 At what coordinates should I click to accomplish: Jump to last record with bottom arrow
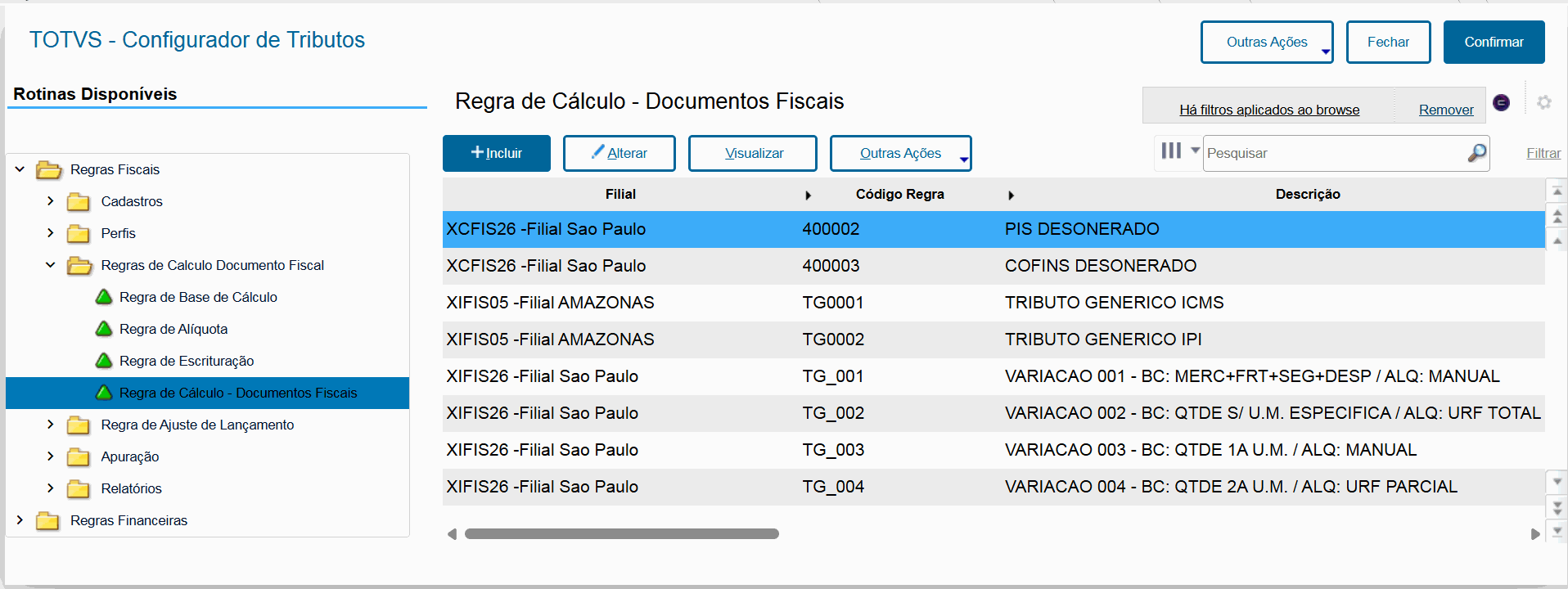[x=1557, y=532]
